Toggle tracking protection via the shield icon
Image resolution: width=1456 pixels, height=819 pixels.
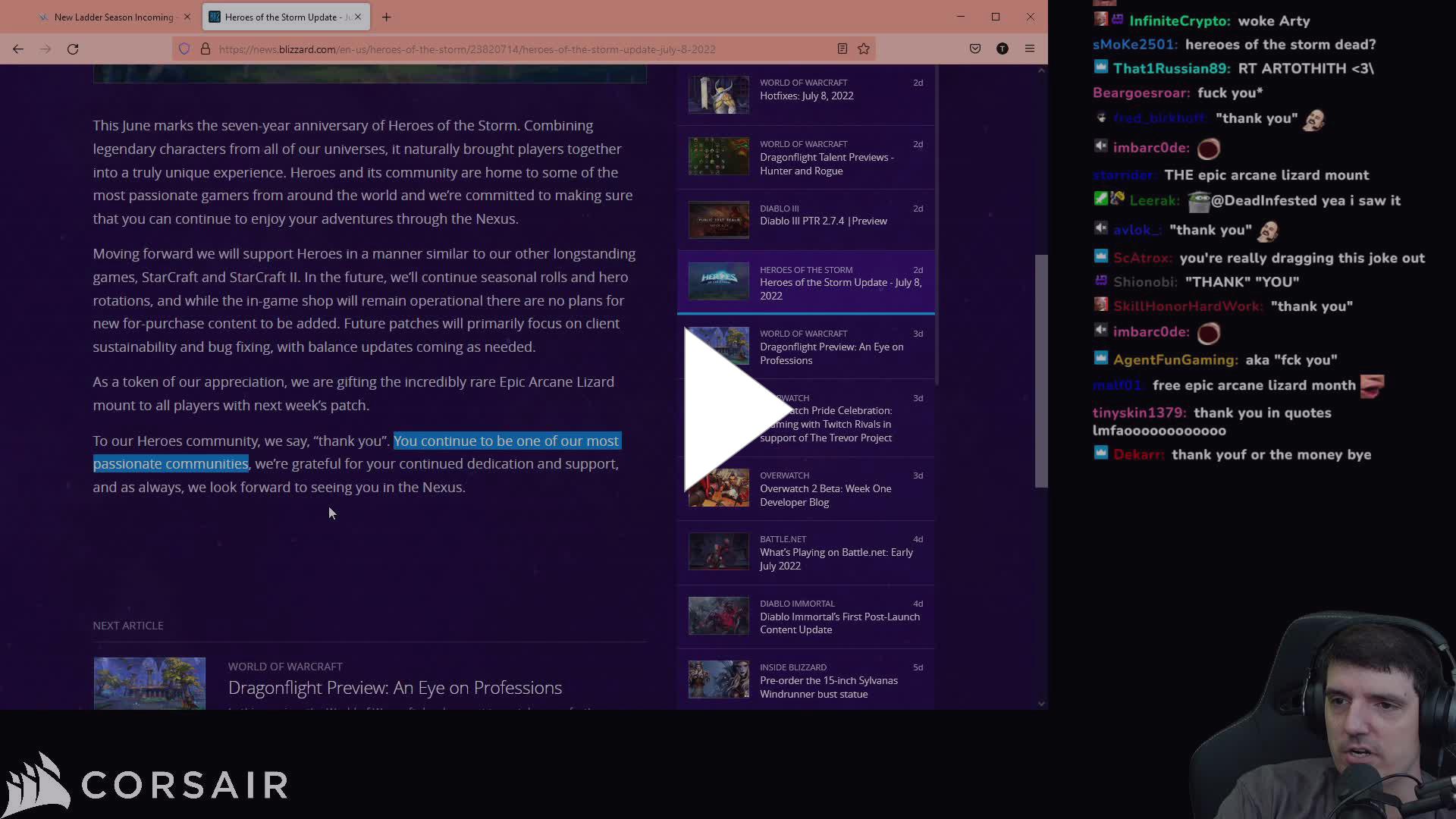coord(184,49)
